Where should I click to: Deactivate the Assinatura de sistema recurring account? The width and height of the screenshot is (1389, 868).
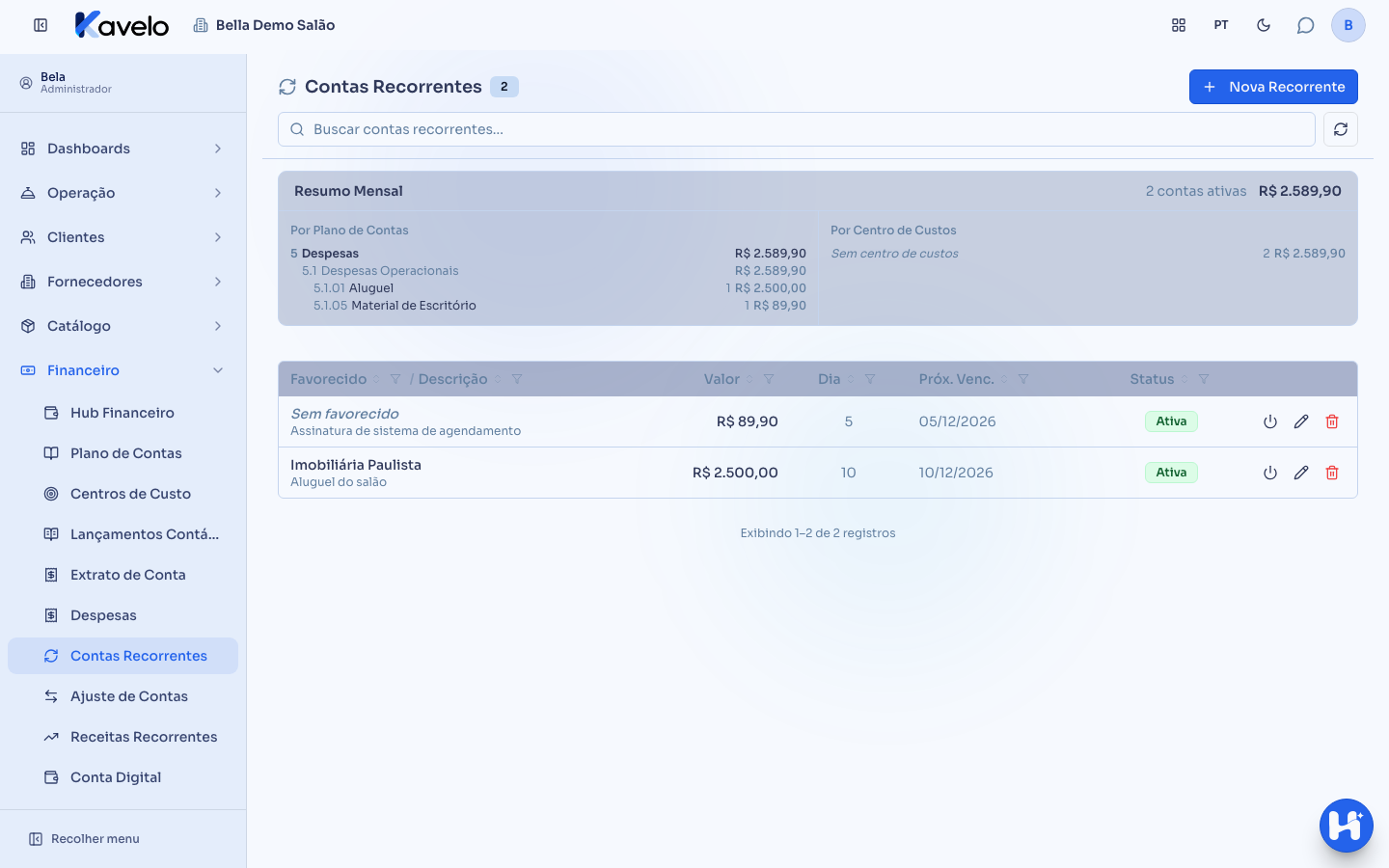click(x=1270, y=421)
